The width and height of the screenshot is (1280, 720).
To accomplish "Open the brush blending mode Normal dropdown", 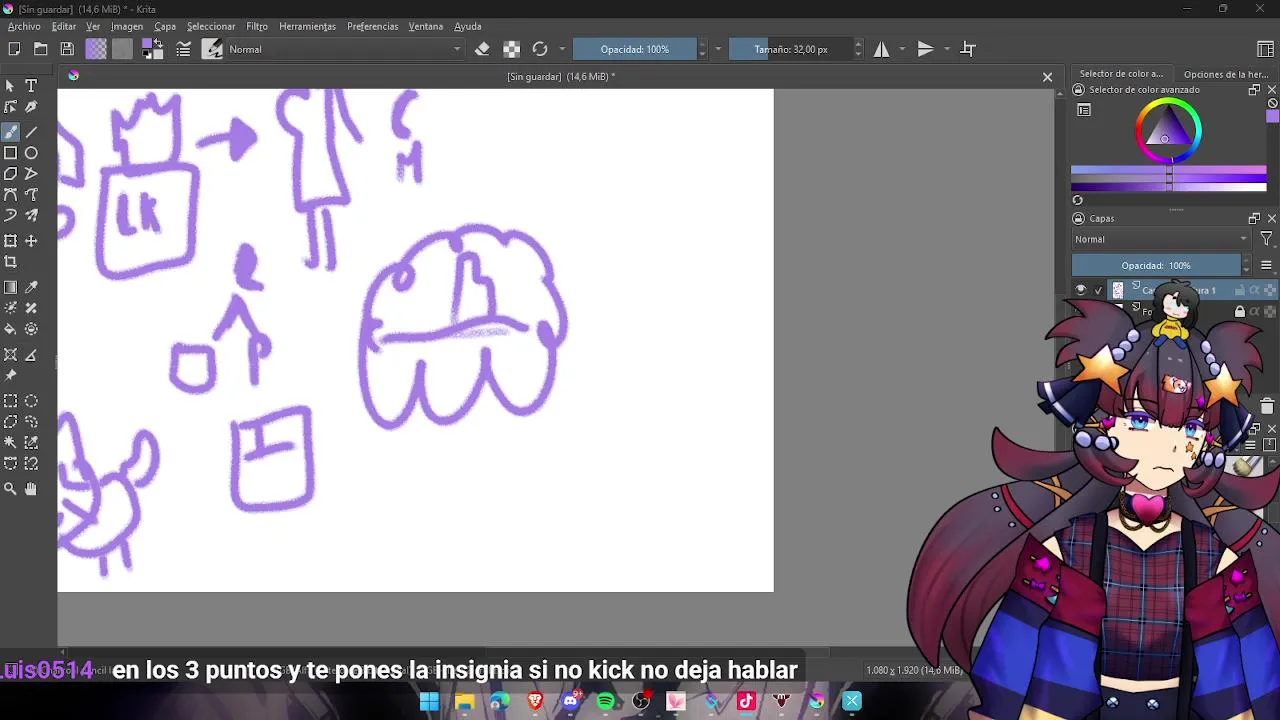I will (x=345, y=49).
